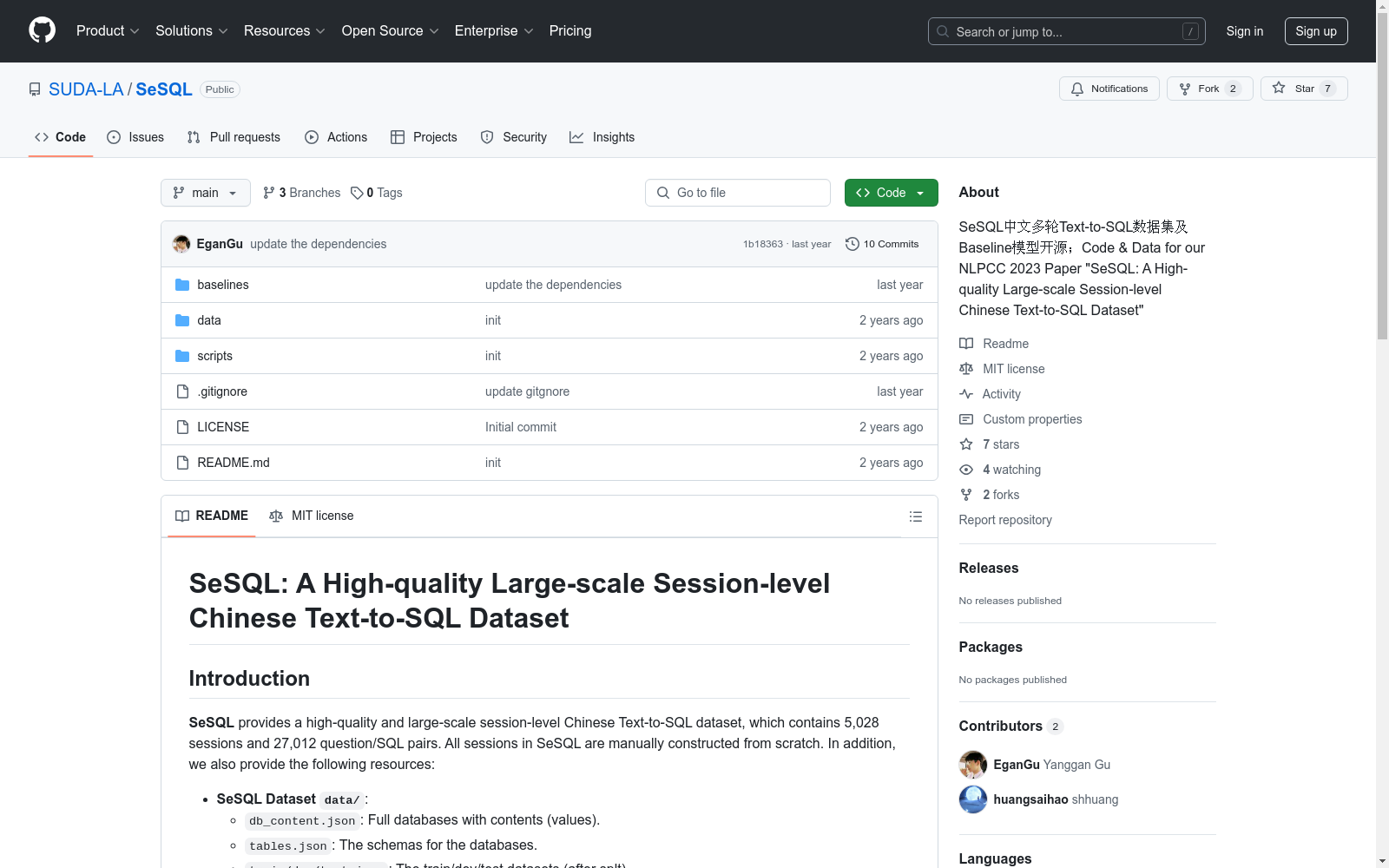The width and height of the screenshot is (1389, 868).
Task: Star the SeSQL repository
Action: tap(1304, 89)
